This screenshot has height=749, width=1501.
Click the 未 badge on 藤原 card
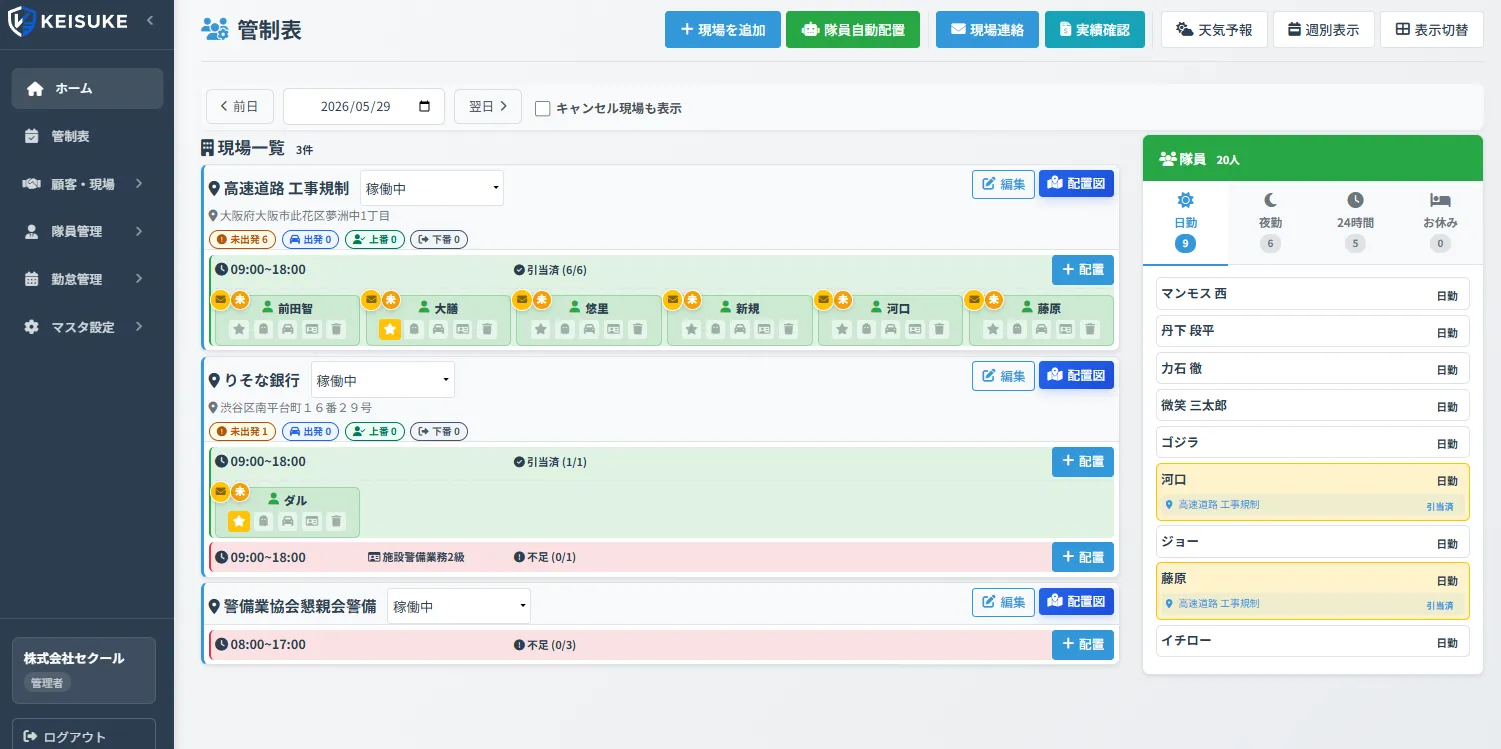[994, 299]
